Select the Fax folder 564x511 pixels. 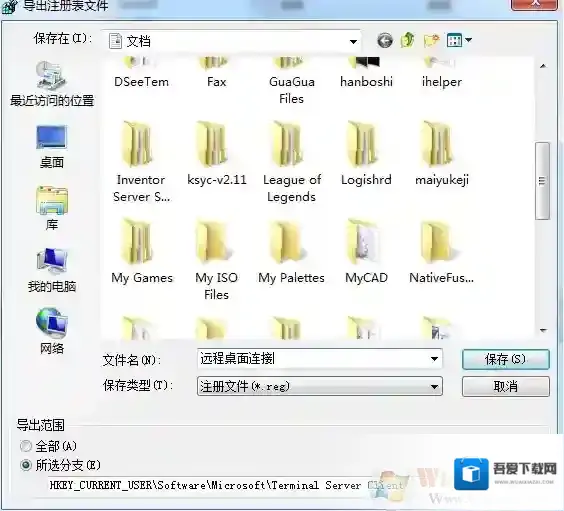pyautogui.click(x=216, y=73)
